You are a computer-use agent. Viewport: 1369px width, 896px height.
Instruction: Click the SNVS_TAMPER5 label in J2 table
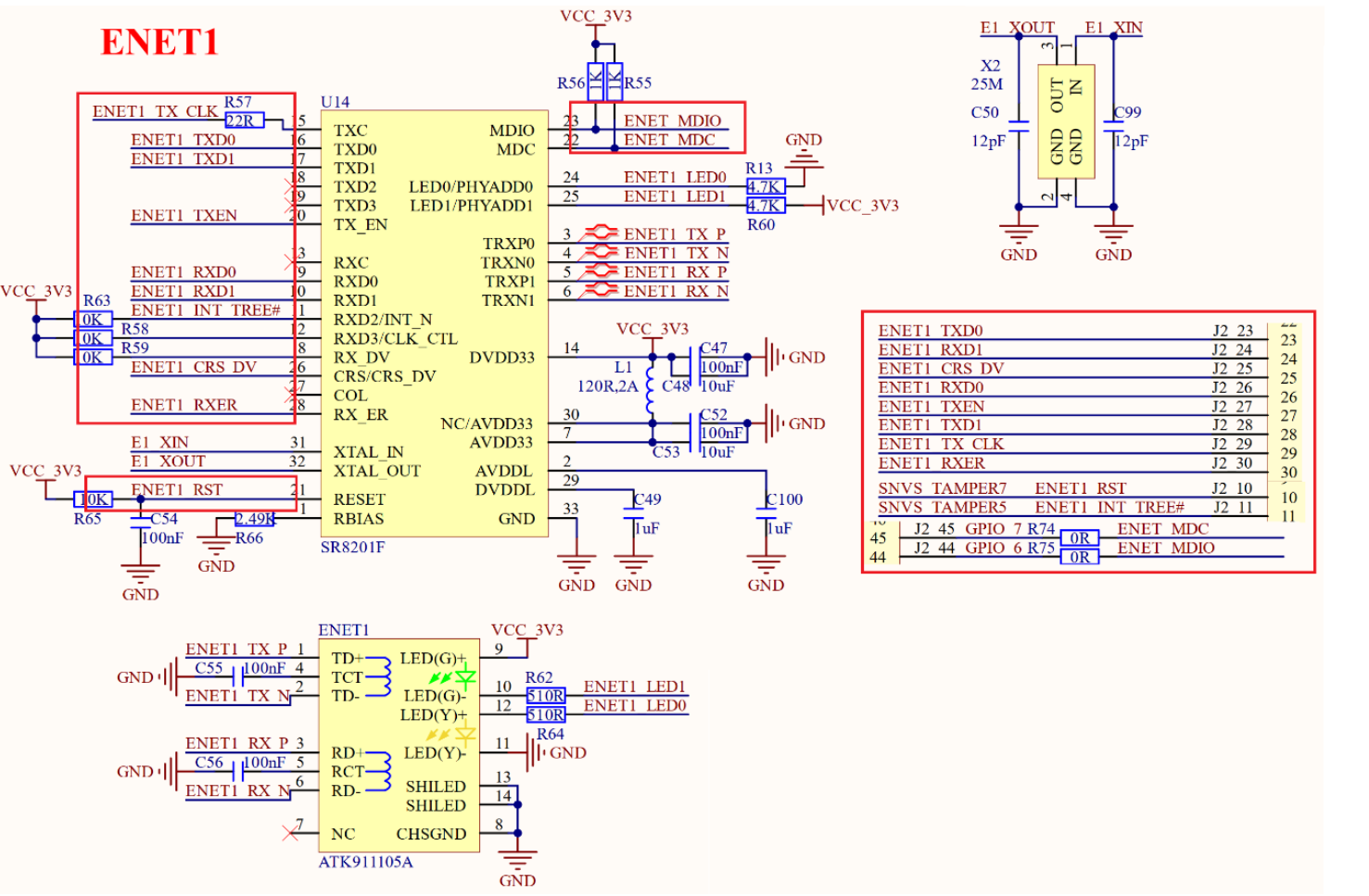[942, 507]
